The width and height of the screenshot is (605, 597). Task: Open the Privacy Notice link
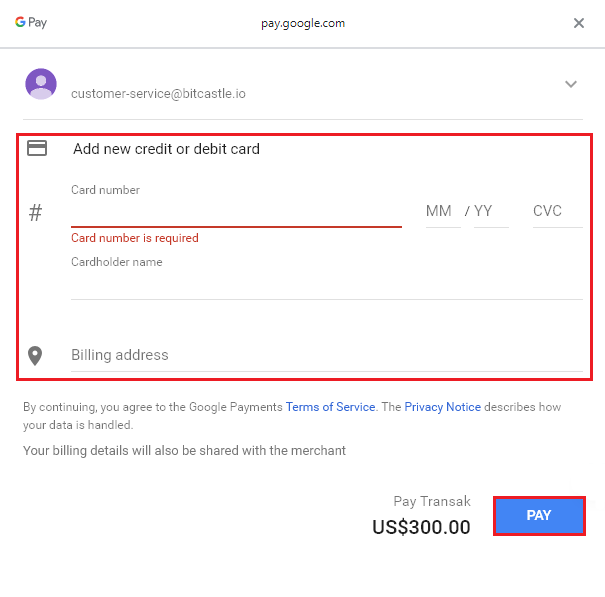click(x=443, y=407)
